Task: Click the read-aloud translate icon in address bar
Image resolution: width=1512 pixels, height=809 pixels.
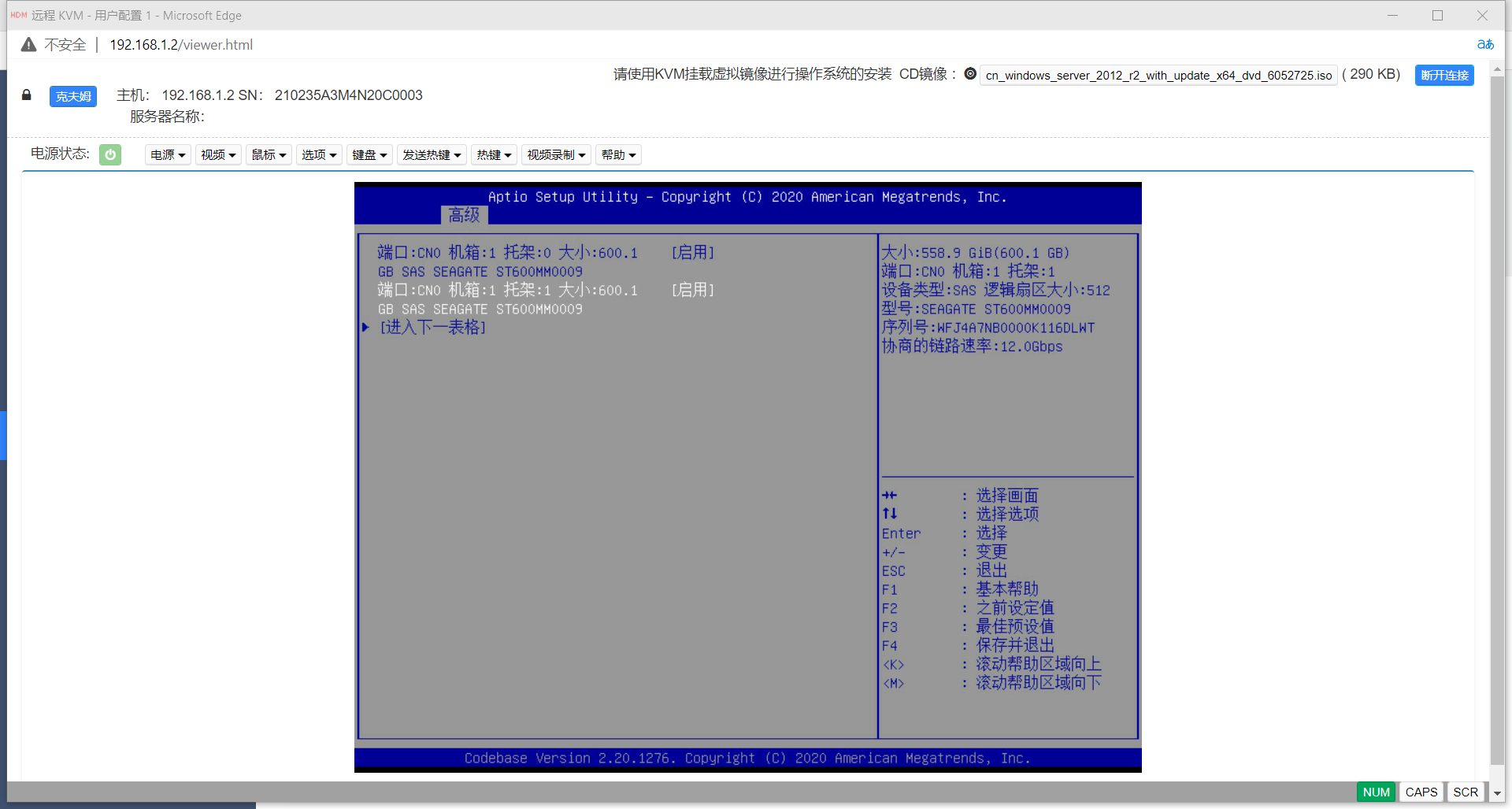Action: [1485, 45]
